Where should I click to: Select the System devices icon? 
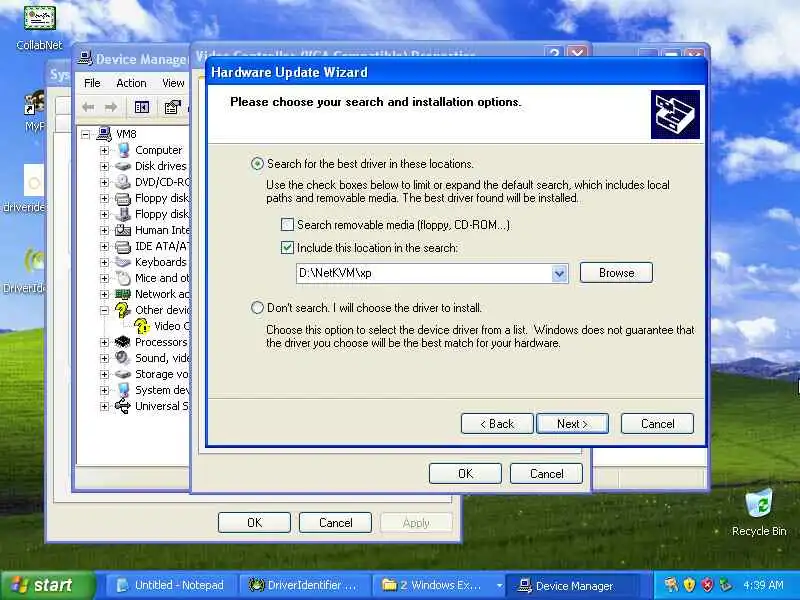pyautogui.click(x=123, y=390)
